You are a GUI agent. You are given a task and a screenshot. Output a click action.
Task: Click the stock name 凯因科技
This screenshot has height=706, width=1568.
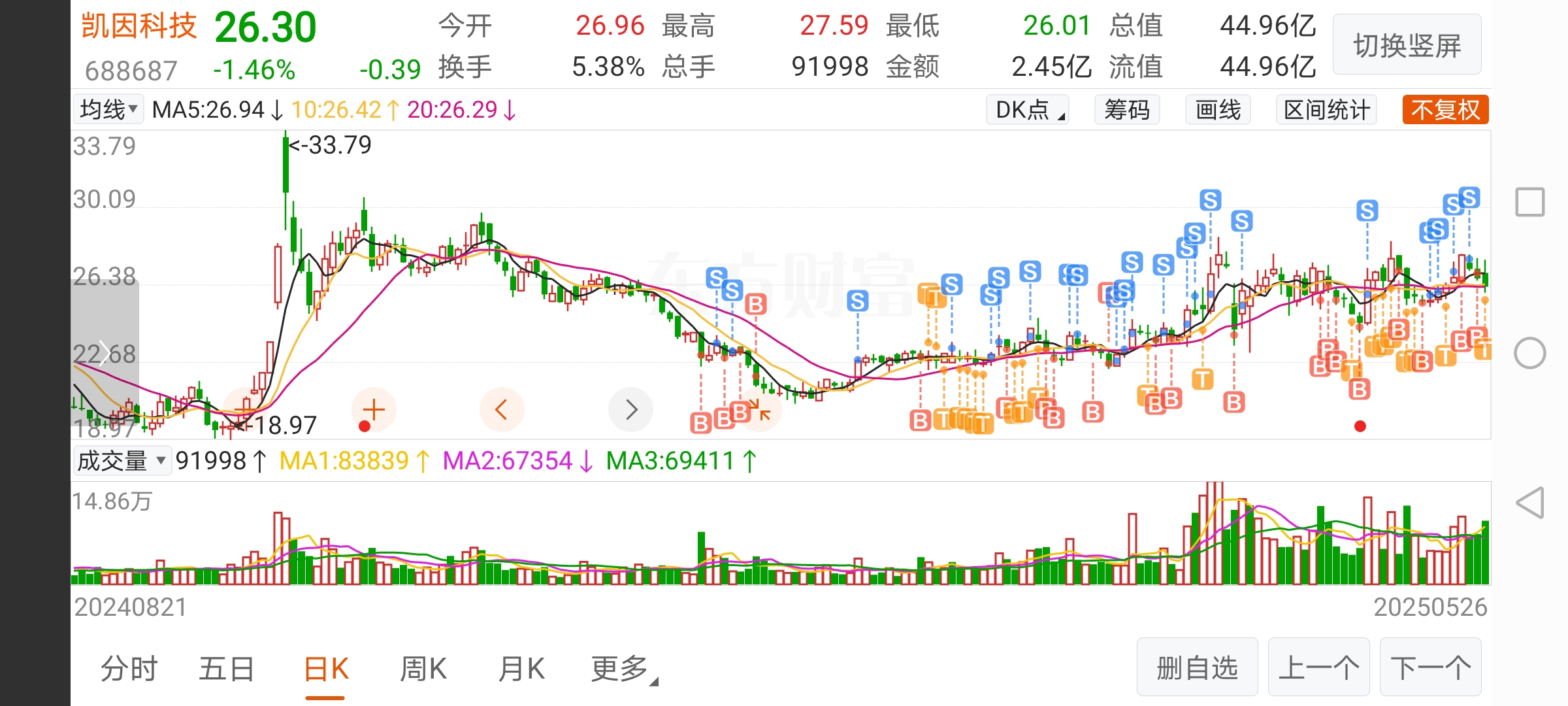point(139,26)
